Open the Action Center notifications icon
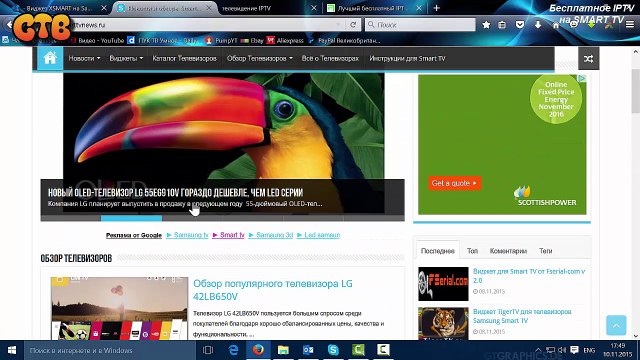 pos(574,350)
